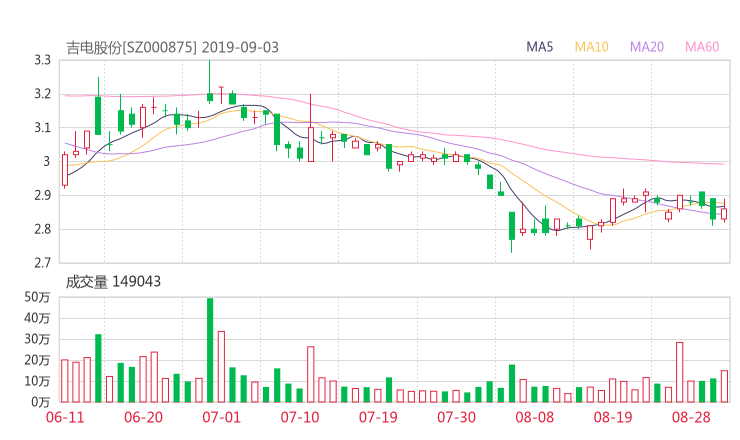Select the 06-11 date on the axis
The width and height of the screenshot is (740, 440).
[x=65, y=416]
